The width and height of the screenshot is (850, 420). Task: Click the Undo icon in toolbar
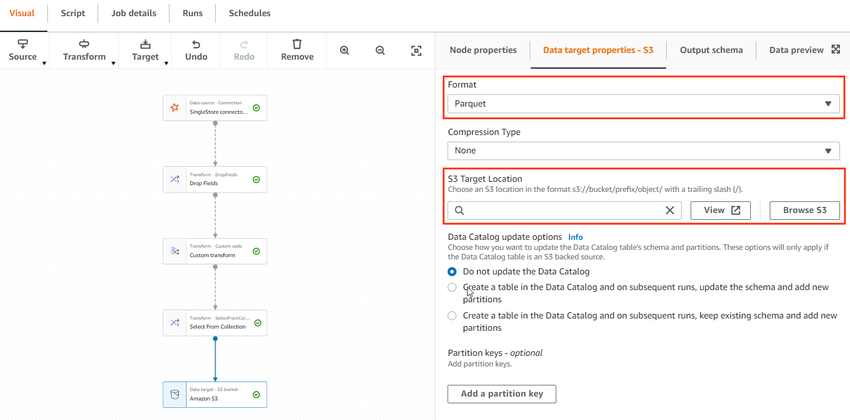pyautogui.click(x=196, y=45)
